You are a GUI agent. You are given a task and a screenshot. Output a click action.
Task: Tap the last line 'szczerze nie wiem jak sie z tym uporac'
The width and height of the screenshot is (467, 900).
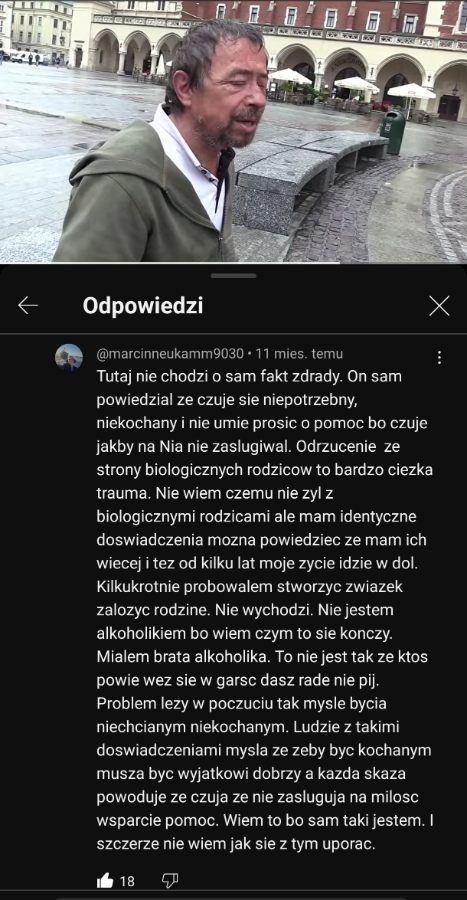pyautogui.click(x=236, y=845)
